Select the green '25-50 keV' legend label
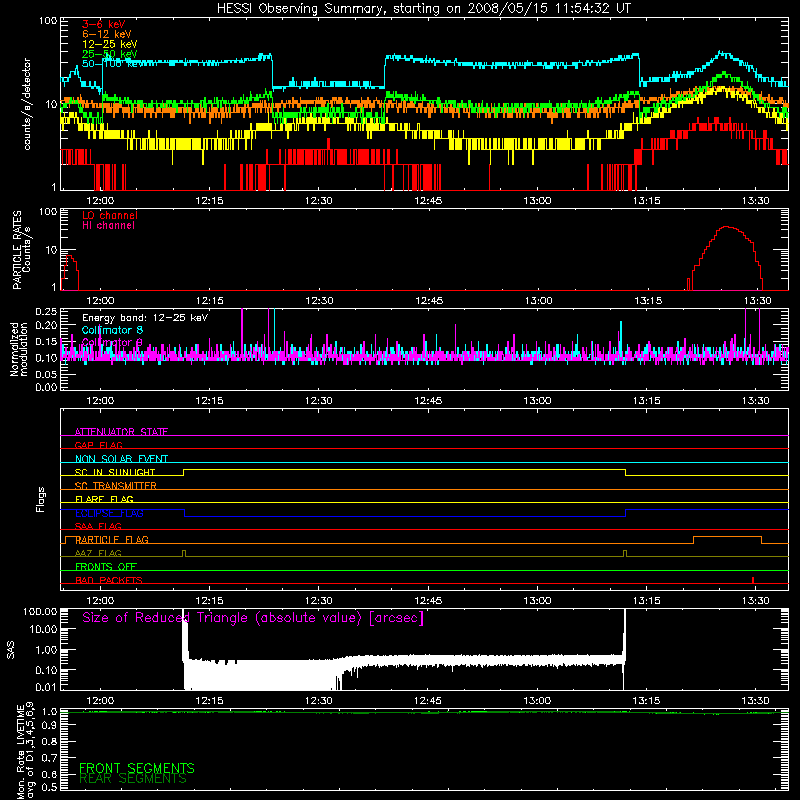 [x=110, y=54]
